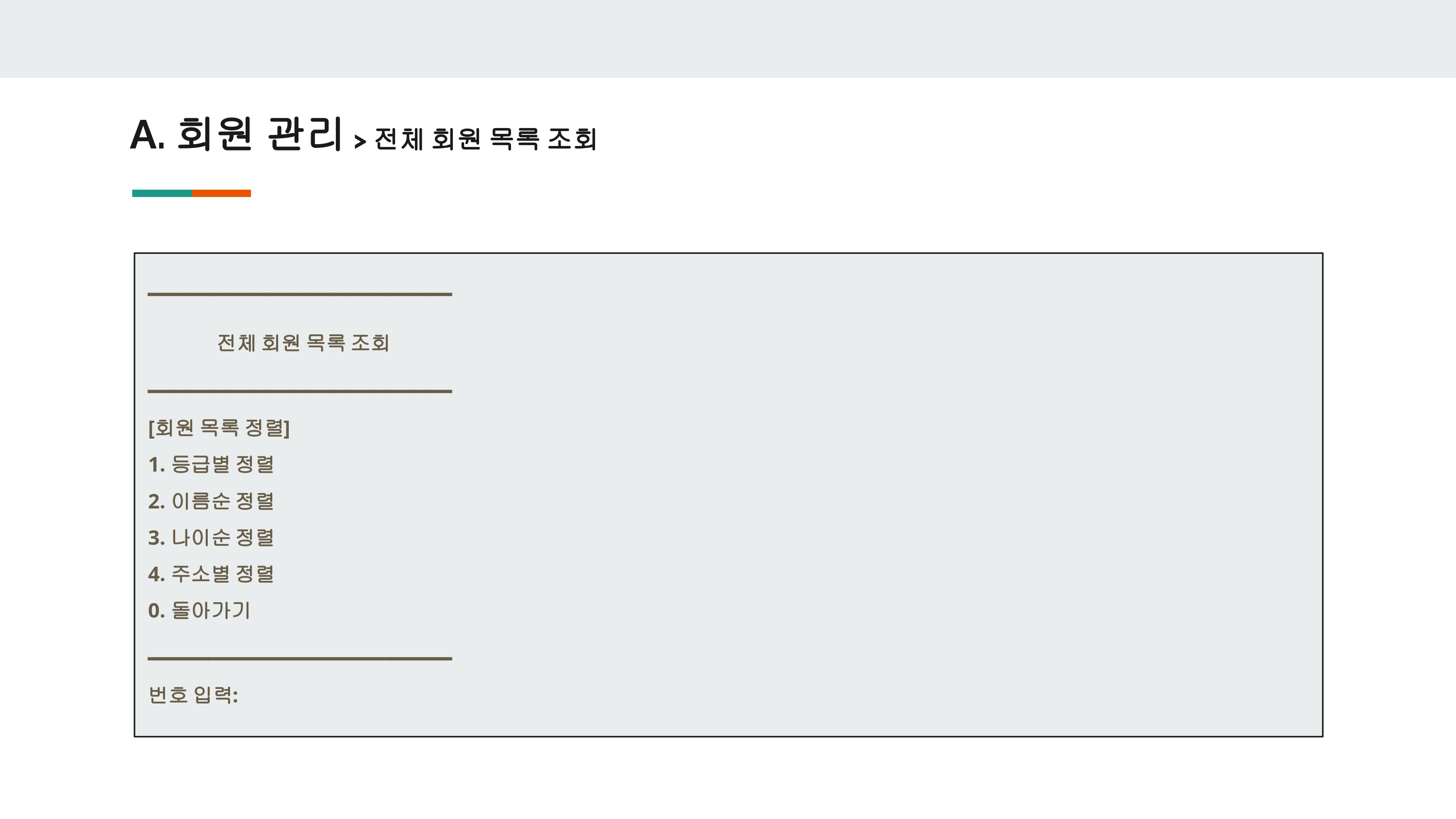1456x819 pixels.
Task: Click the '[회원 목록 정렬]' section label
Action: (x=219, y=428)
